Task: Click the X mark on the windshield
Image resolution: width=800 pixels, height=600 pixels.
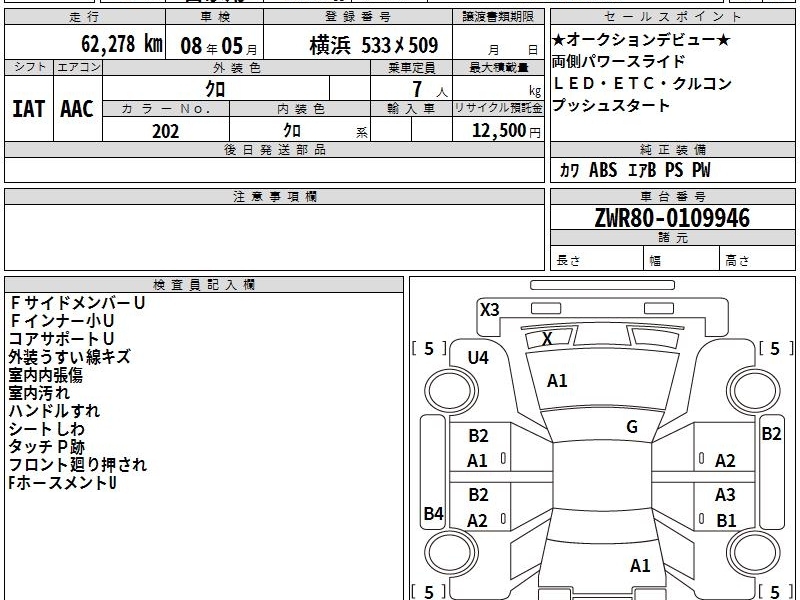Action: 547,338
